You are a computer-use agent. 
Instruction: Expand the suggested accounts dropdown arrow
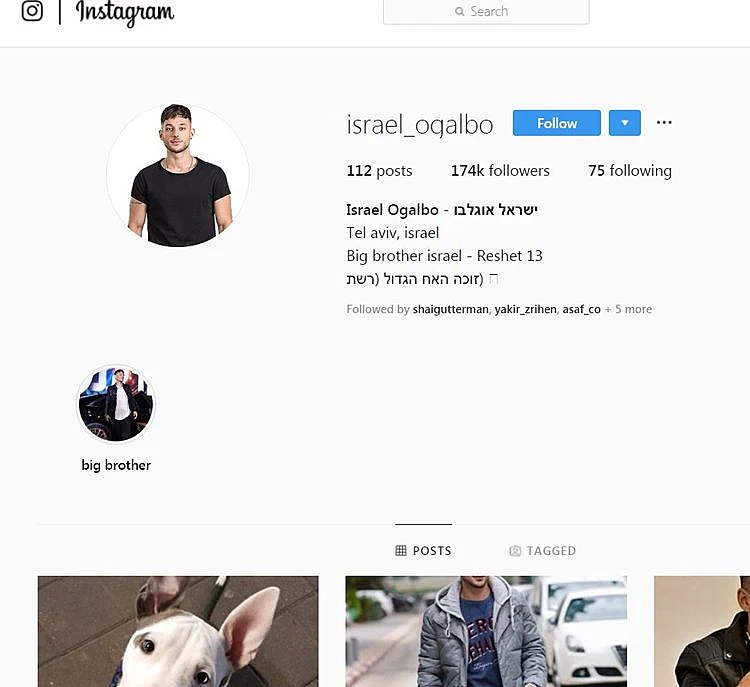[x=625, y=123]
